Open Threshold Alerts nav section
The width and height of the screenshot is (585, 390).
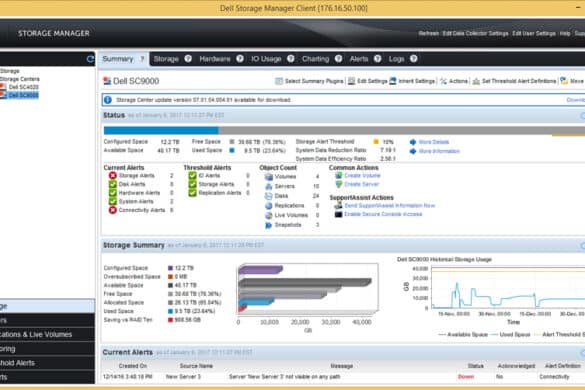(47, 363)
